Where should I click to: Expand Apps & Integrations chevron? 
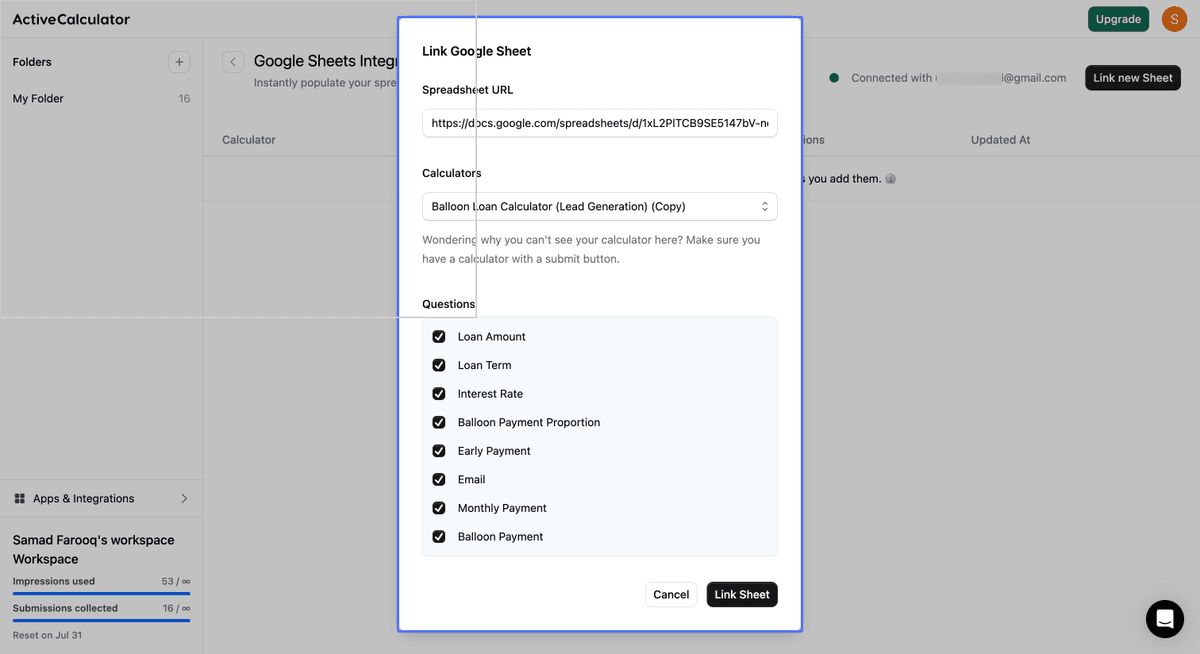184,498
